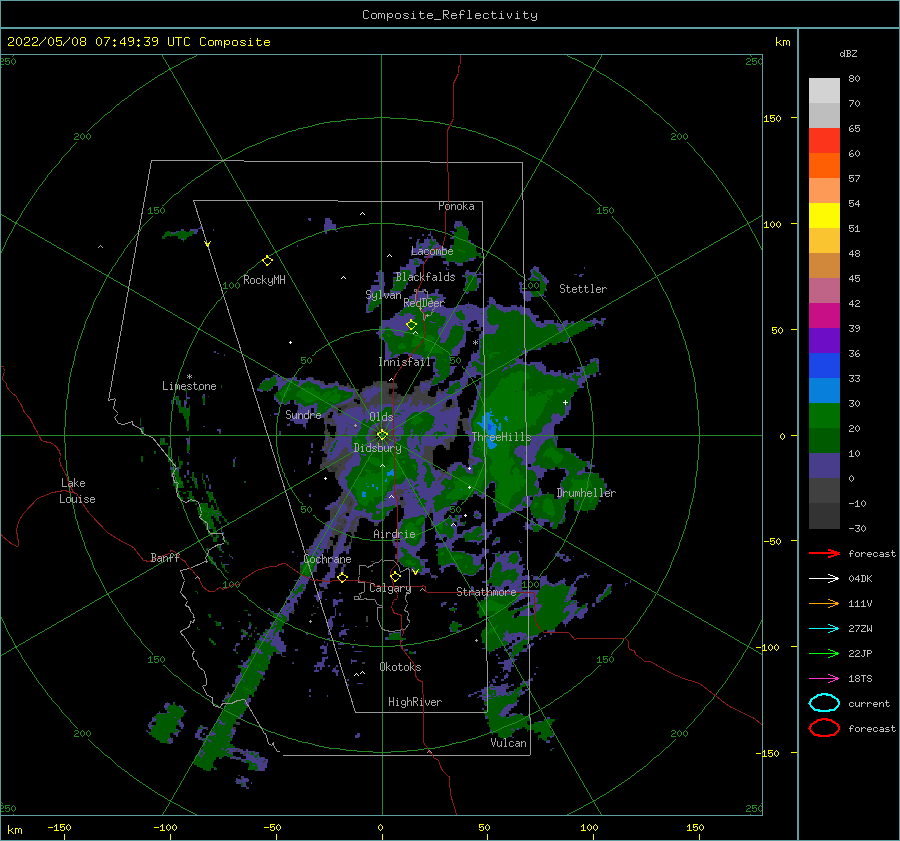This screenshot has width=900, height=841.
Task: Click the Drumheller map label
Action: pos(586,493)
